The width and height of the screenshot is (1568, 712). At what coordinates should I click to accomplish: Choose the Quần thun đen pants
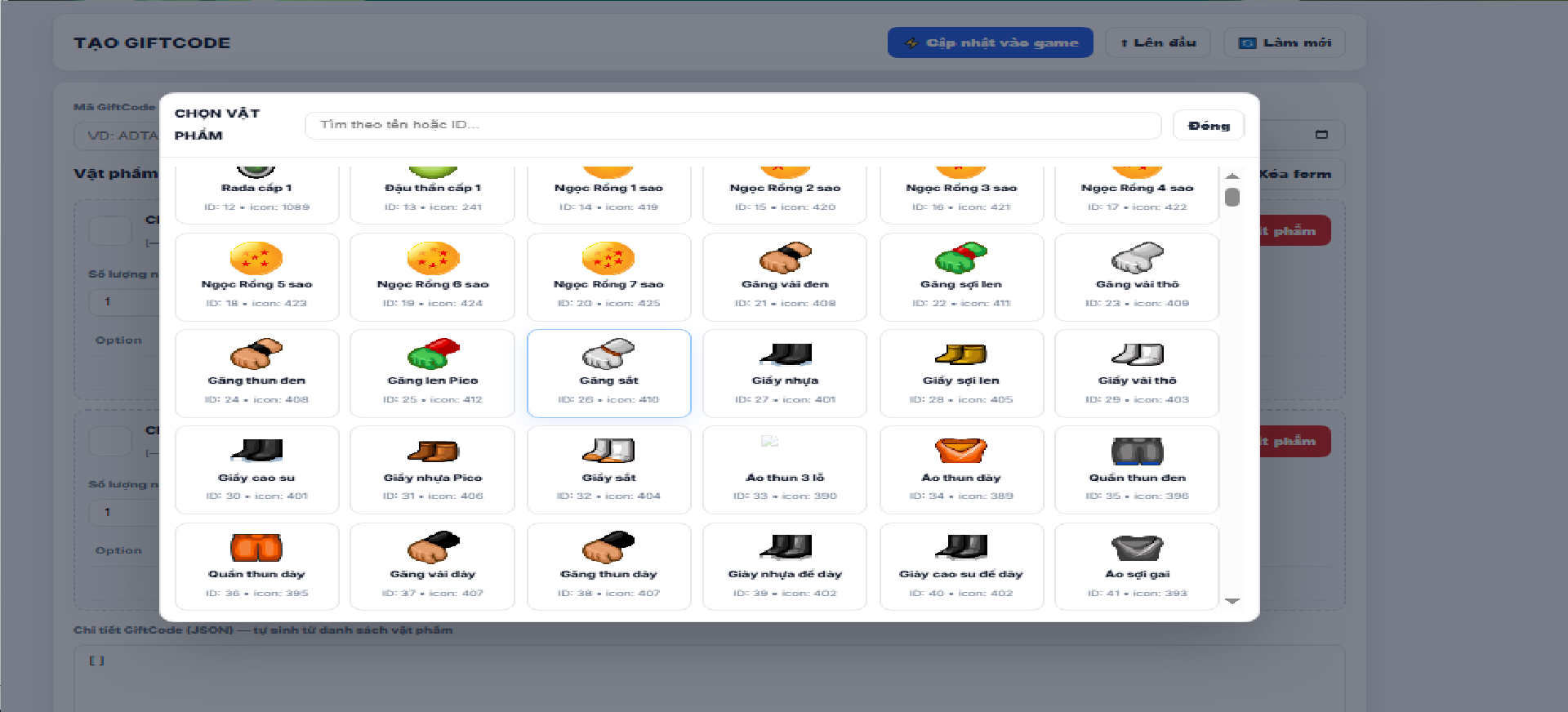click(1137, 469)
